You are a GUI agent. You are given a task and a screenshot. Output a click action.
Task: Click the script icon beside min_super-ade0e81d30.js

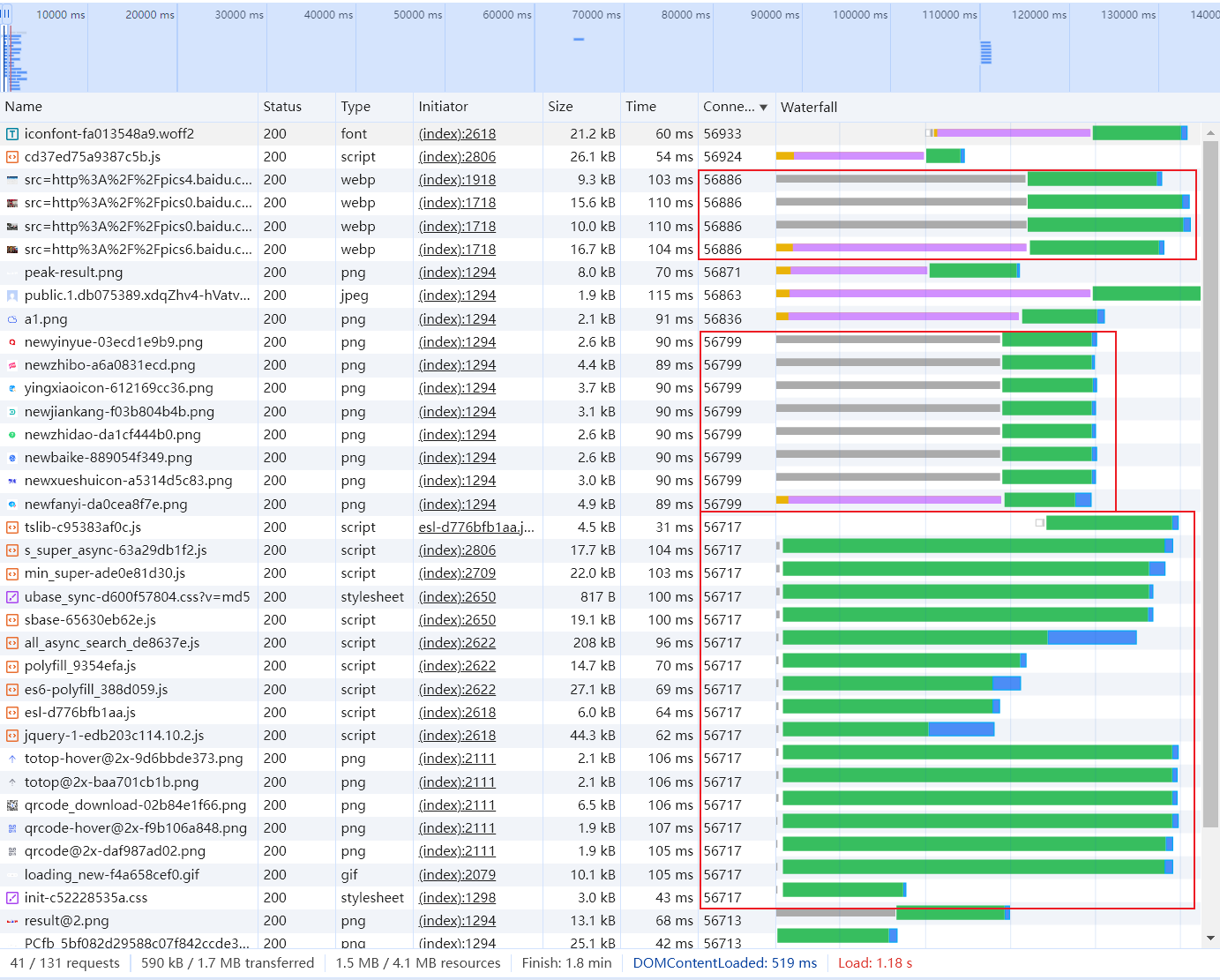12,573
